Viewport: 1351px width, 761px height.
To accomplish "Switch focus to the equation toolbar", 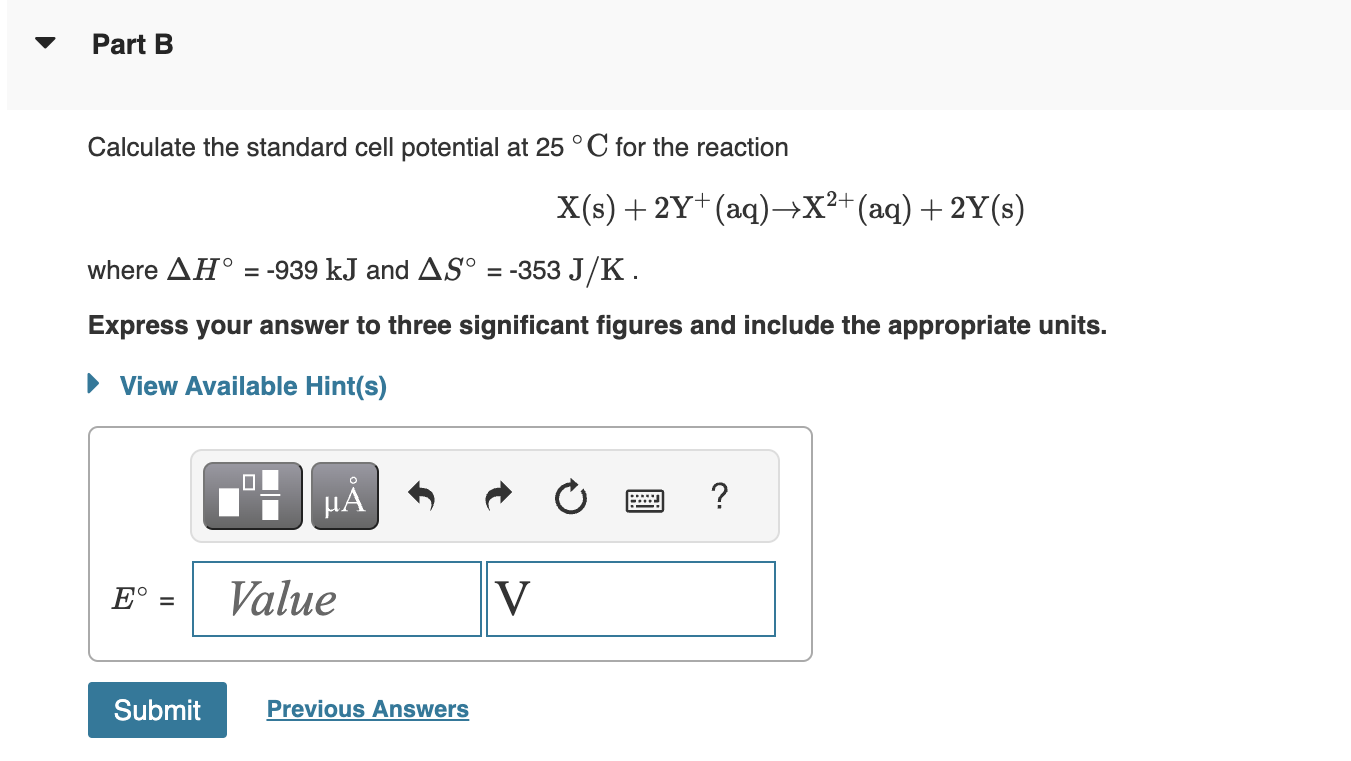I will click(x=484, y=495).
